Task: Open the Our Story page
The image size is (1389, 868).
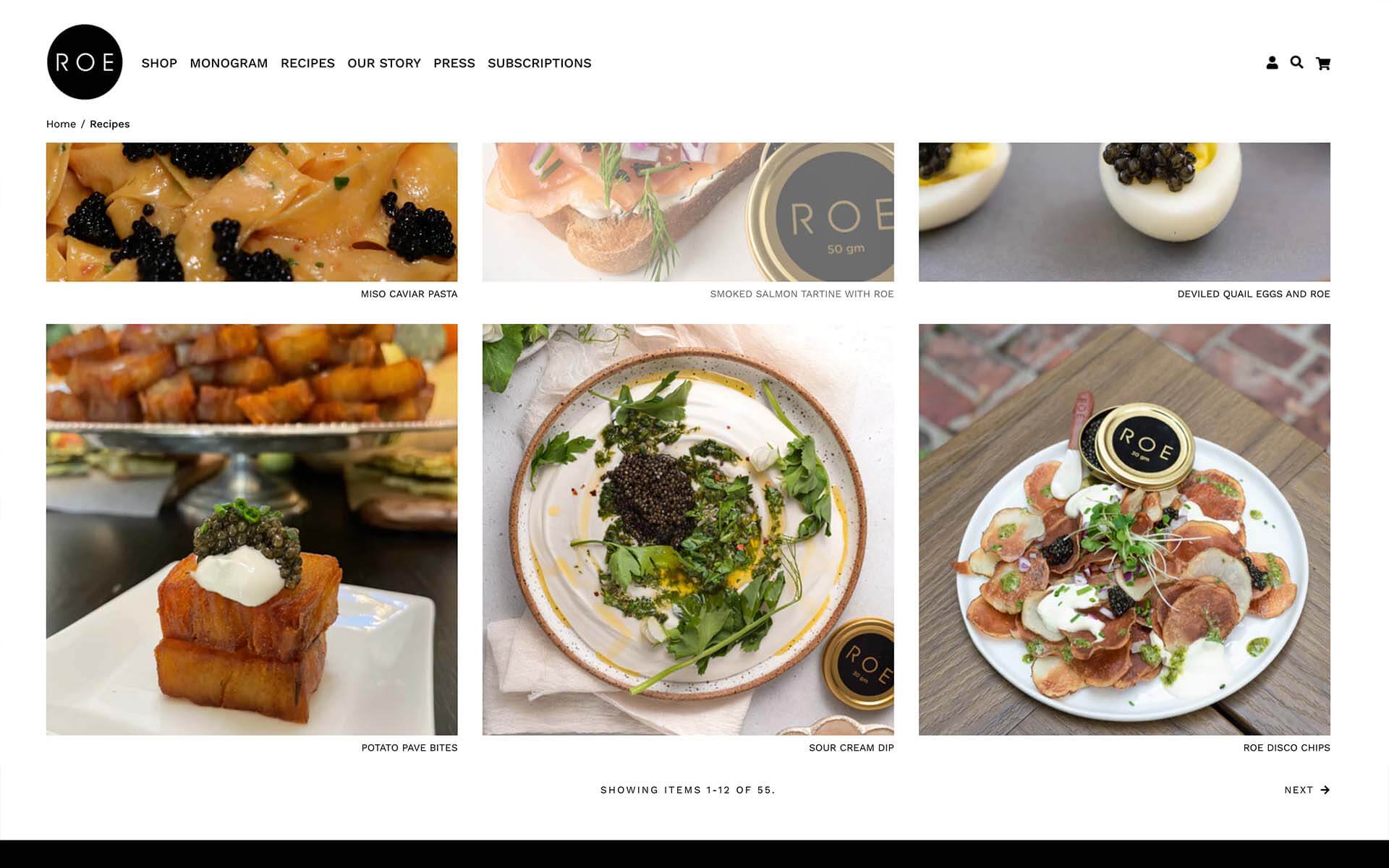Action: pyautogui.click(x=384, y=63)
